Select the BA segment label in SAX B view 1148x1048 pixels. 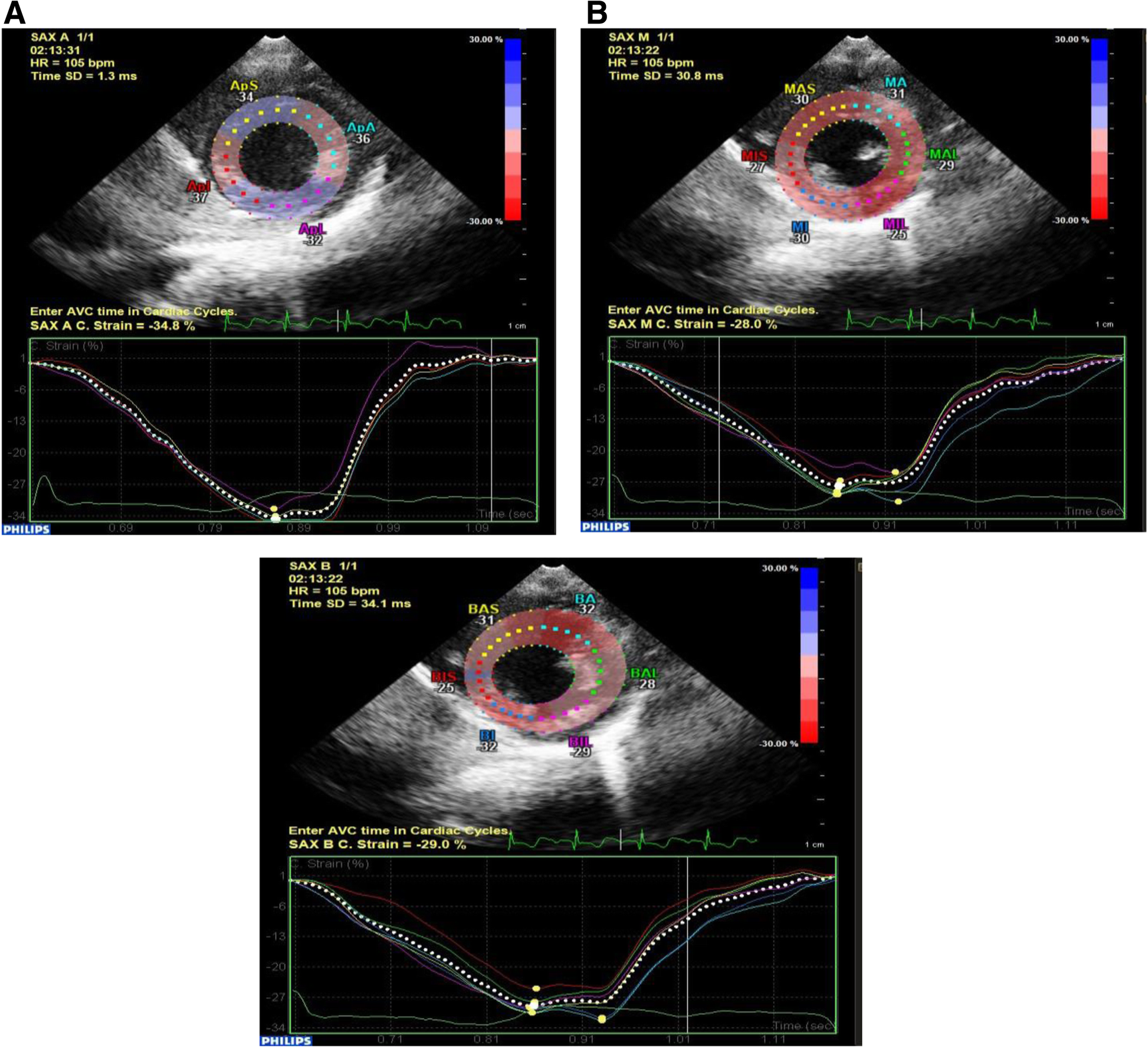pyautogui.click(x=585, y=600)
